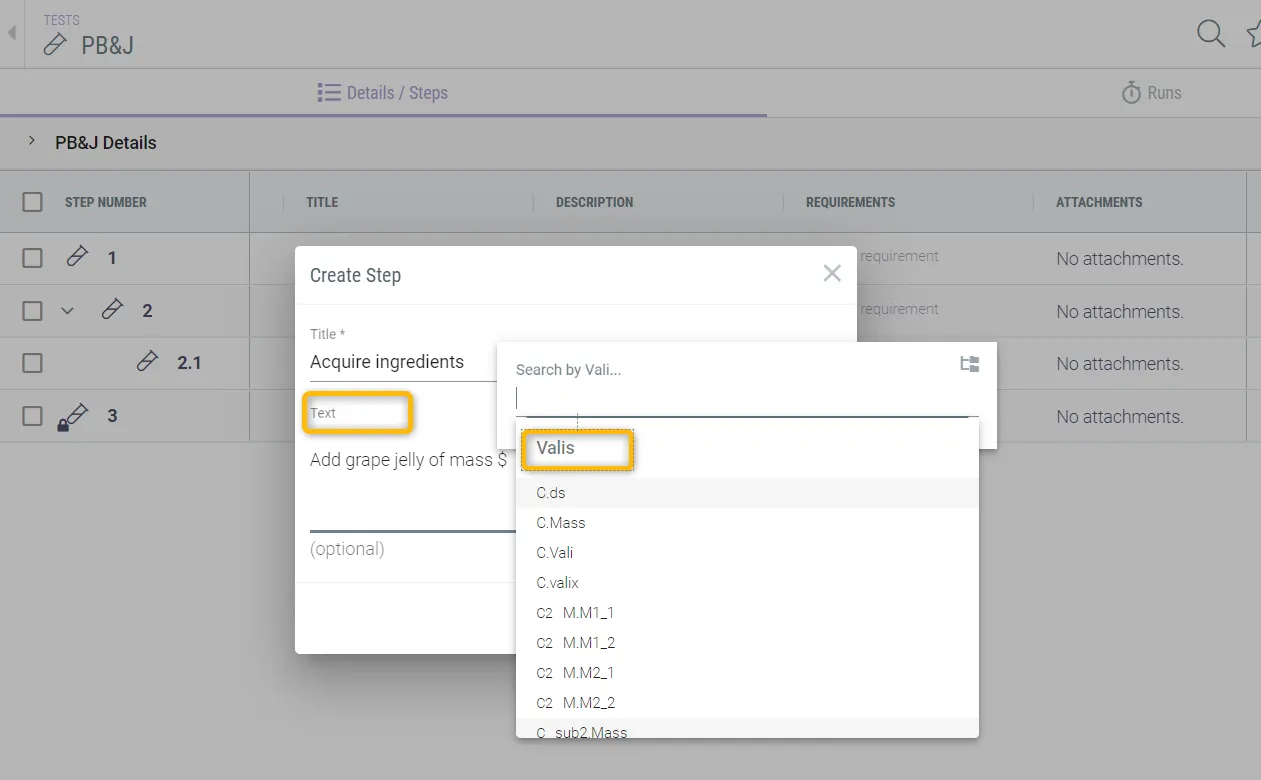
Task: Toggle the select-all checkbox in the header
Action: 33,202
